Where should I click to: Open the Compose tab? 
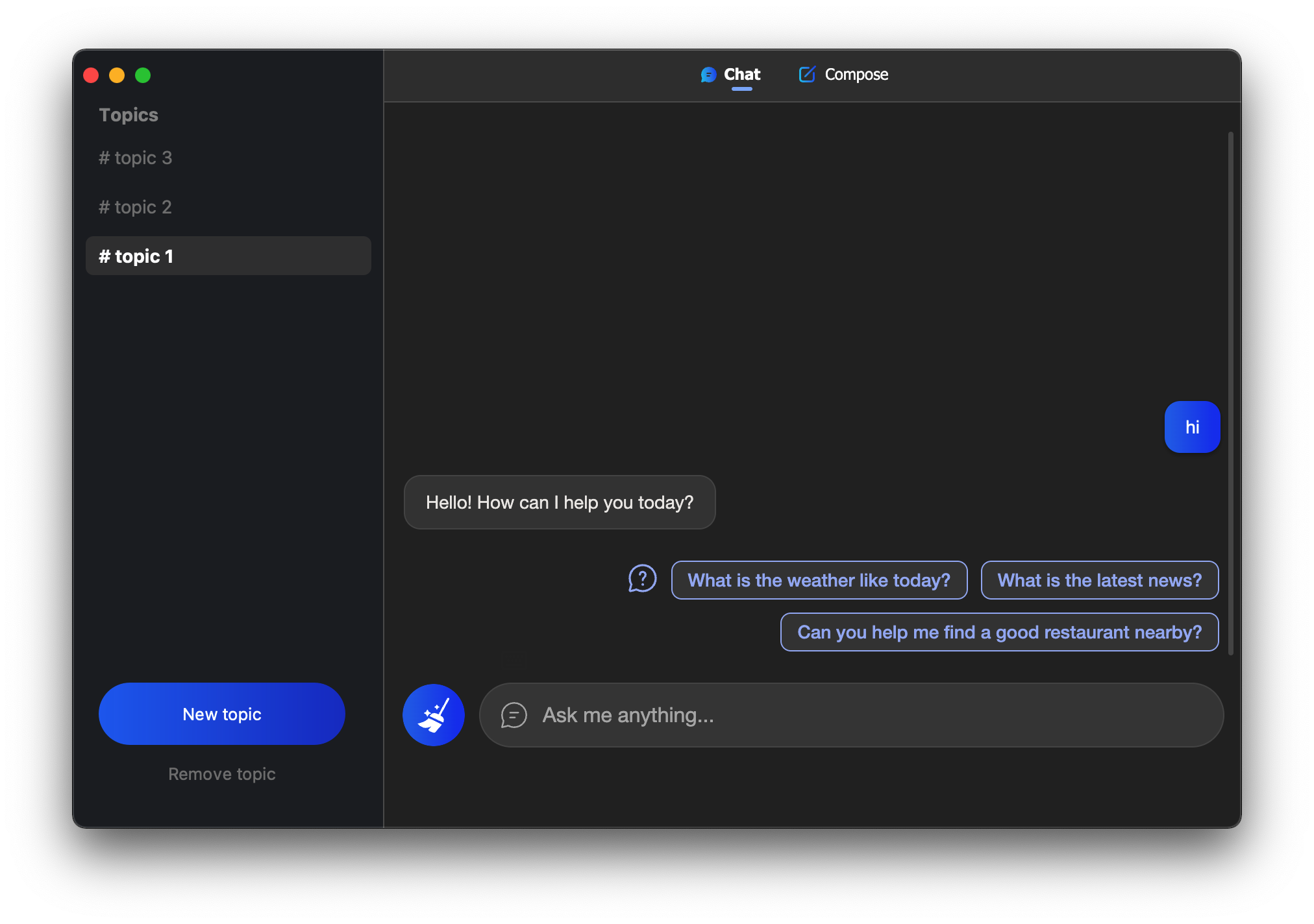[x=856, y=75]
